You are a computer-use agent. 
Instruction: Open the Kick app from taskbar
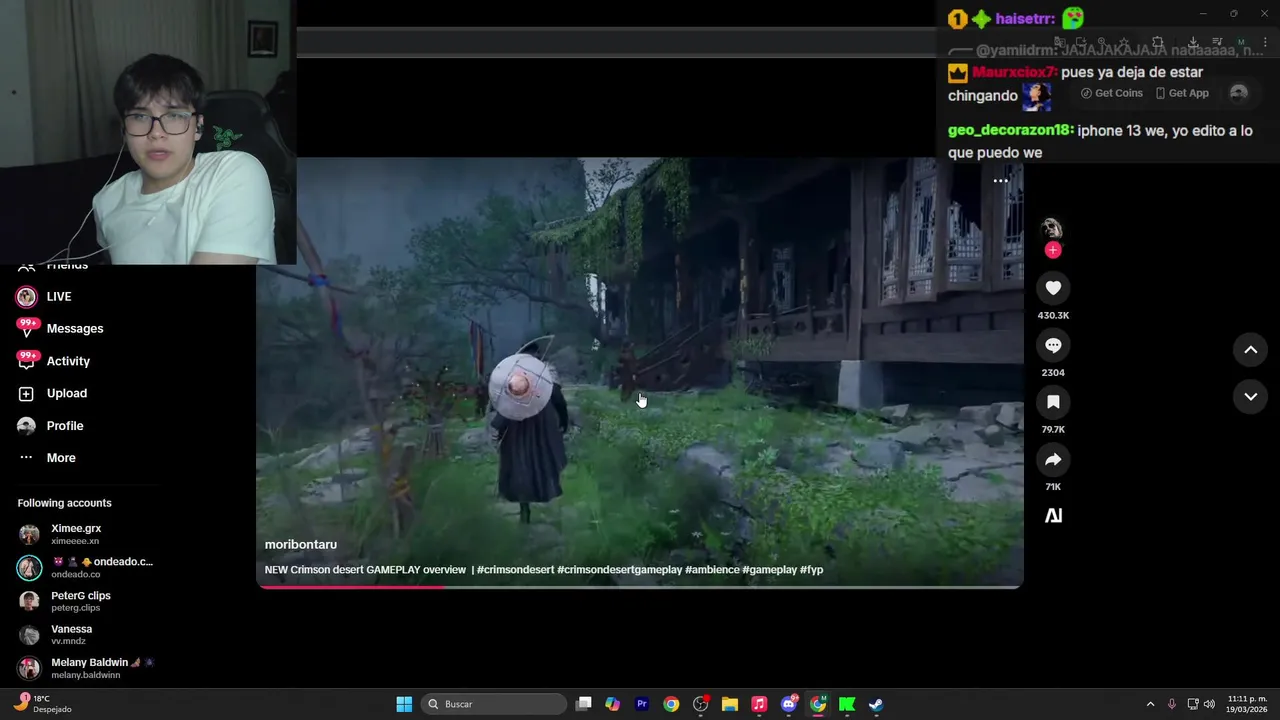pyautogui.click(x=847, y=704)
